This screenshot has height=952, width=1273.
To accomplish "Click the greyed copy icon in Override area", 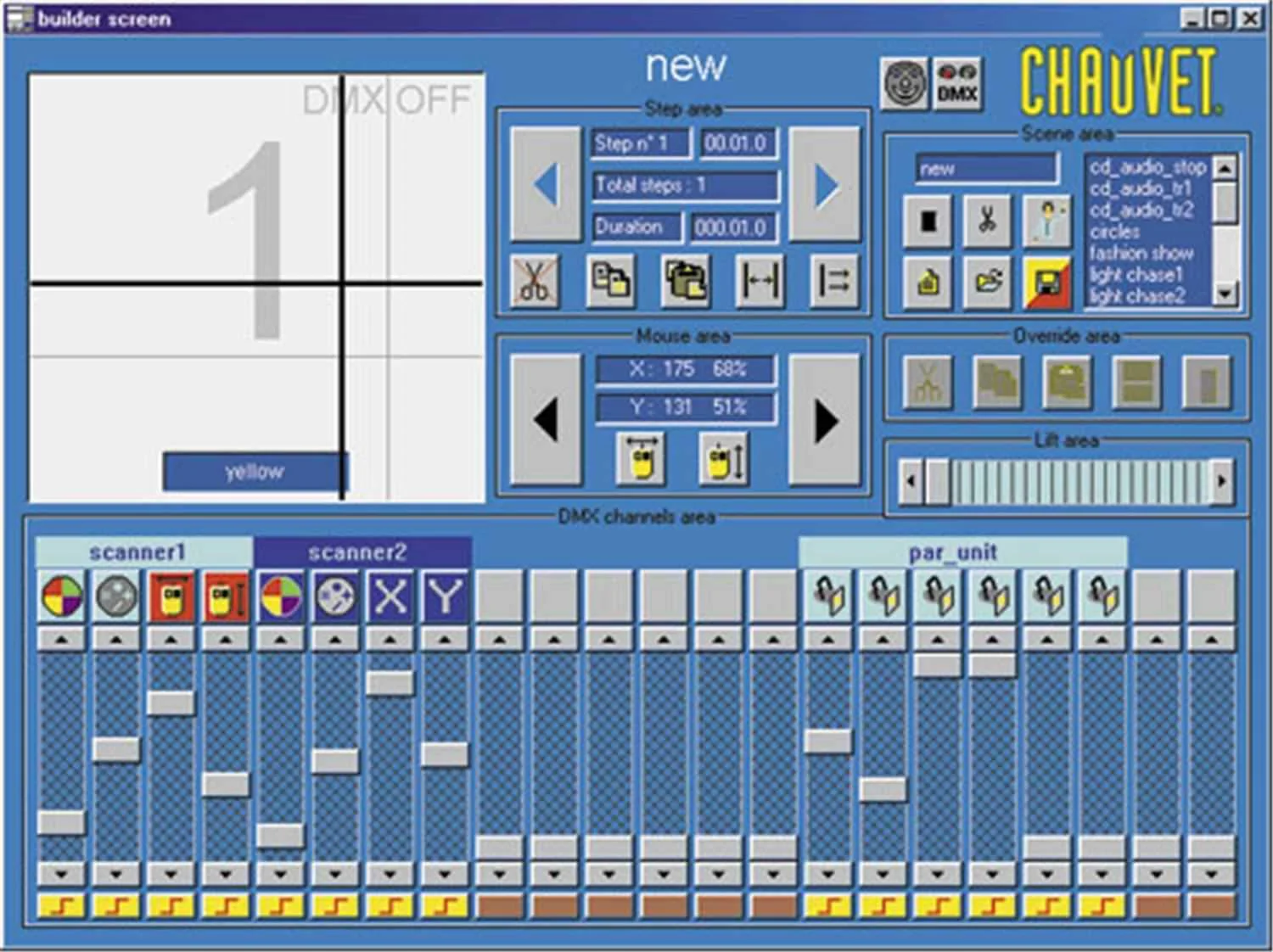I will tap(998, 383).
